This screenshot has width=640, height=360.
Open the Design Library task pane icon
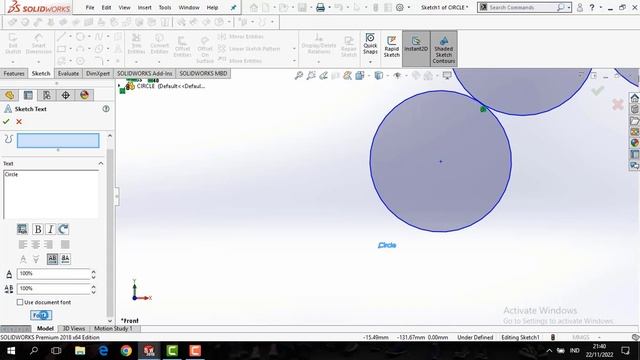[634, 109]
